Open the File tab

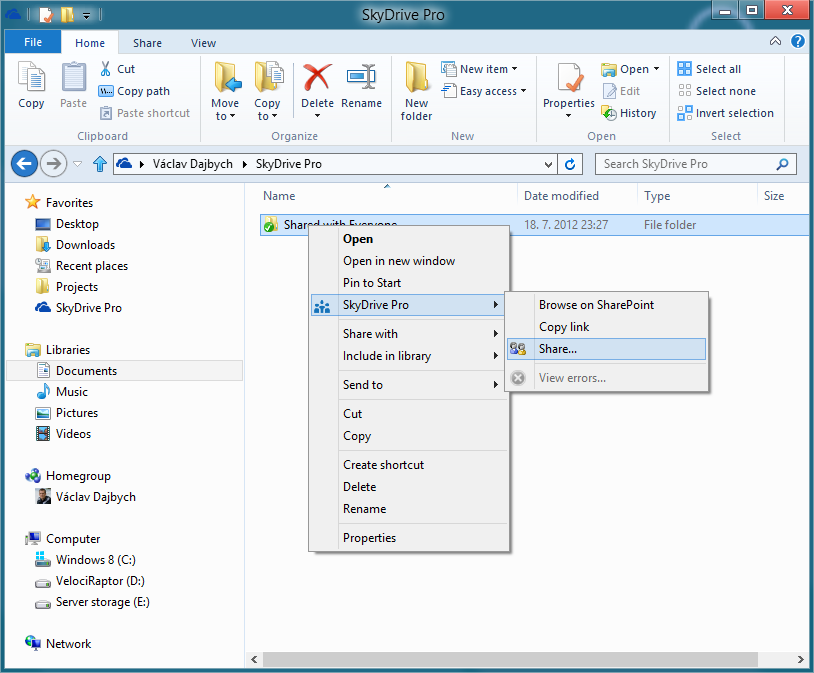[33, 42]
